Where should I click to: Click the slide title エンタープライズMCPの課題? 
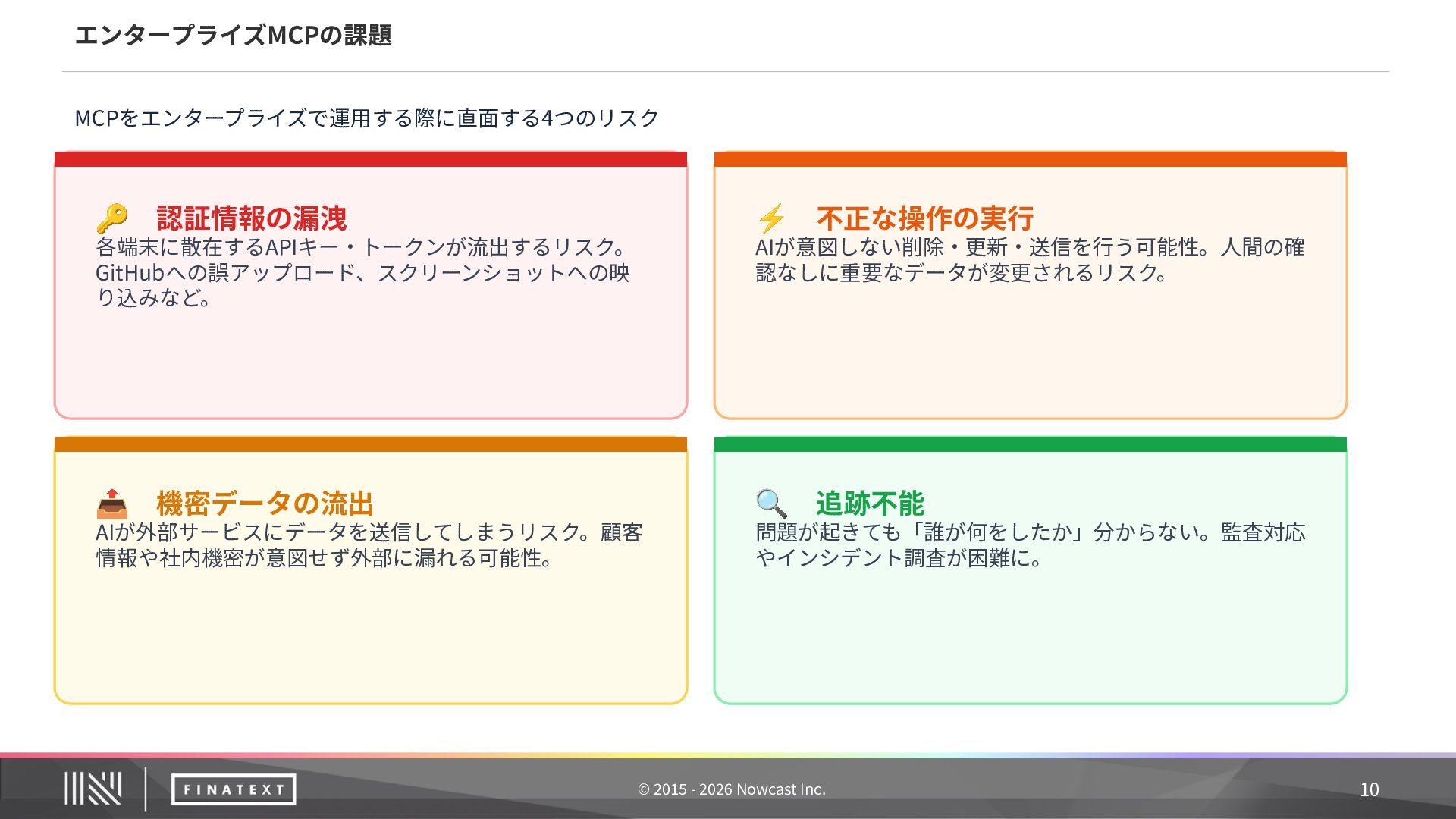(x=233, y=35)
